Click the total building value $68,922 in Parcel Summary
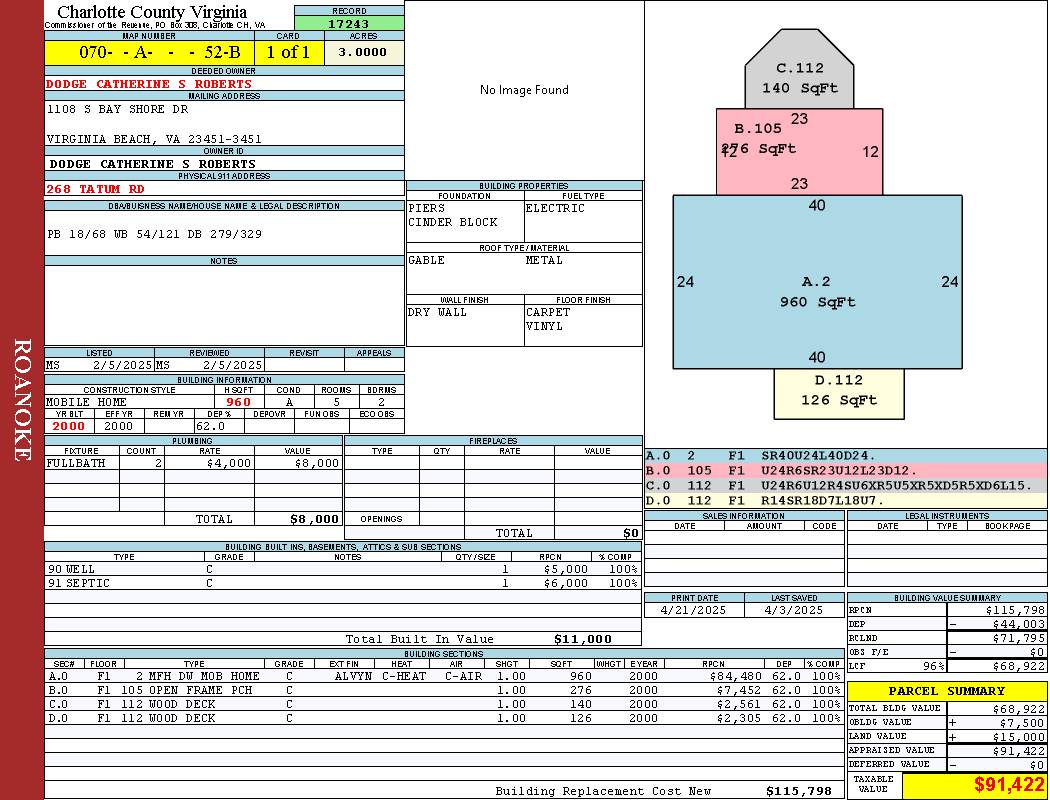1050x800 pixels. pos(1019,708)
